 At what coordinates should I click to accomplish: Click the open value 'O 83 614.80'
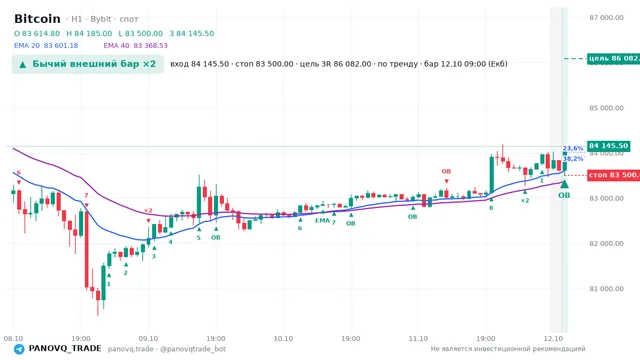point(37,33)
